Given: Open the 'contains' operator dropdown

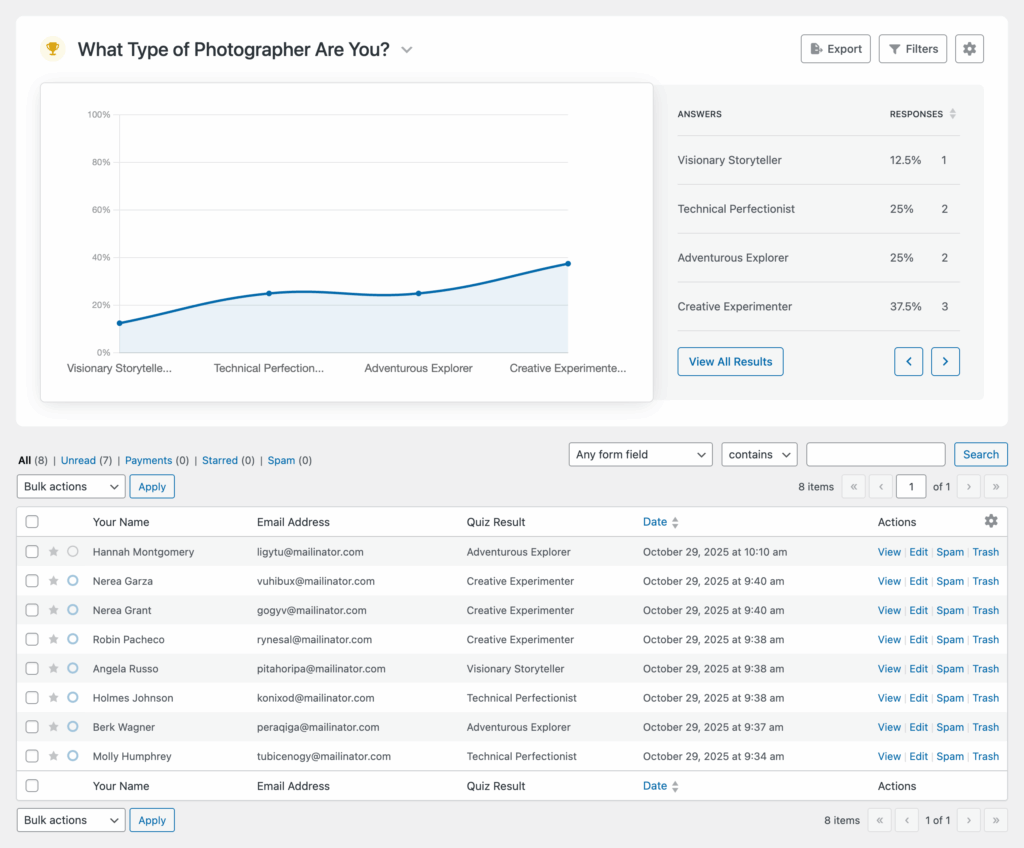Looking at the screenshot, I should point(759,454).
